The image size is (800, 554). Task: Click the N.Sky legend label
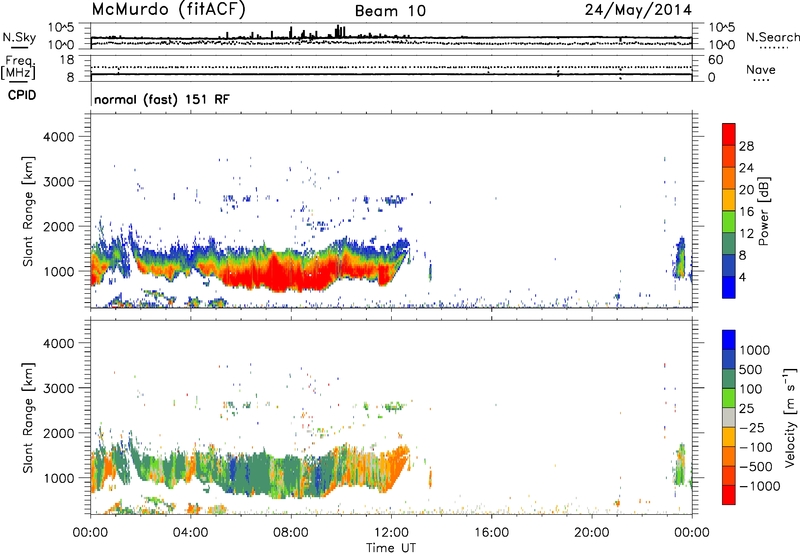click(x=19, y=37)
